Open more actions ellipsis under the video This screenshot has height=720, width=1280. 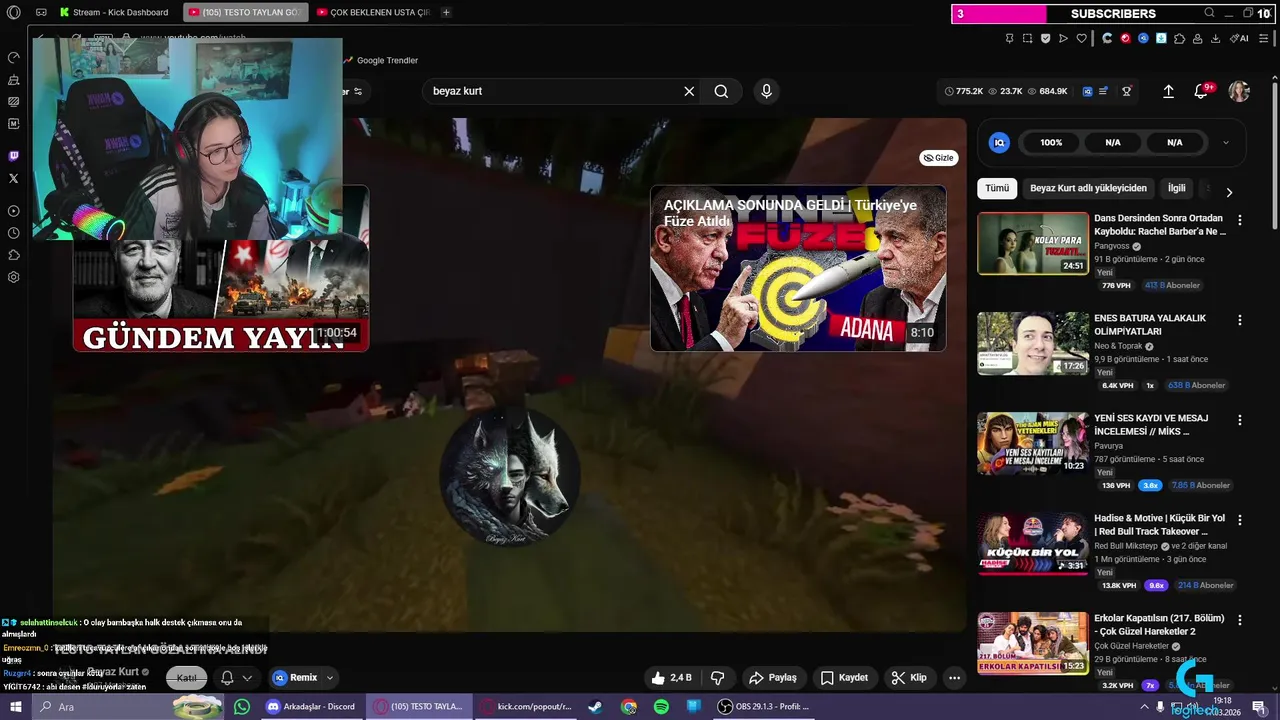[x=954, y=677]
